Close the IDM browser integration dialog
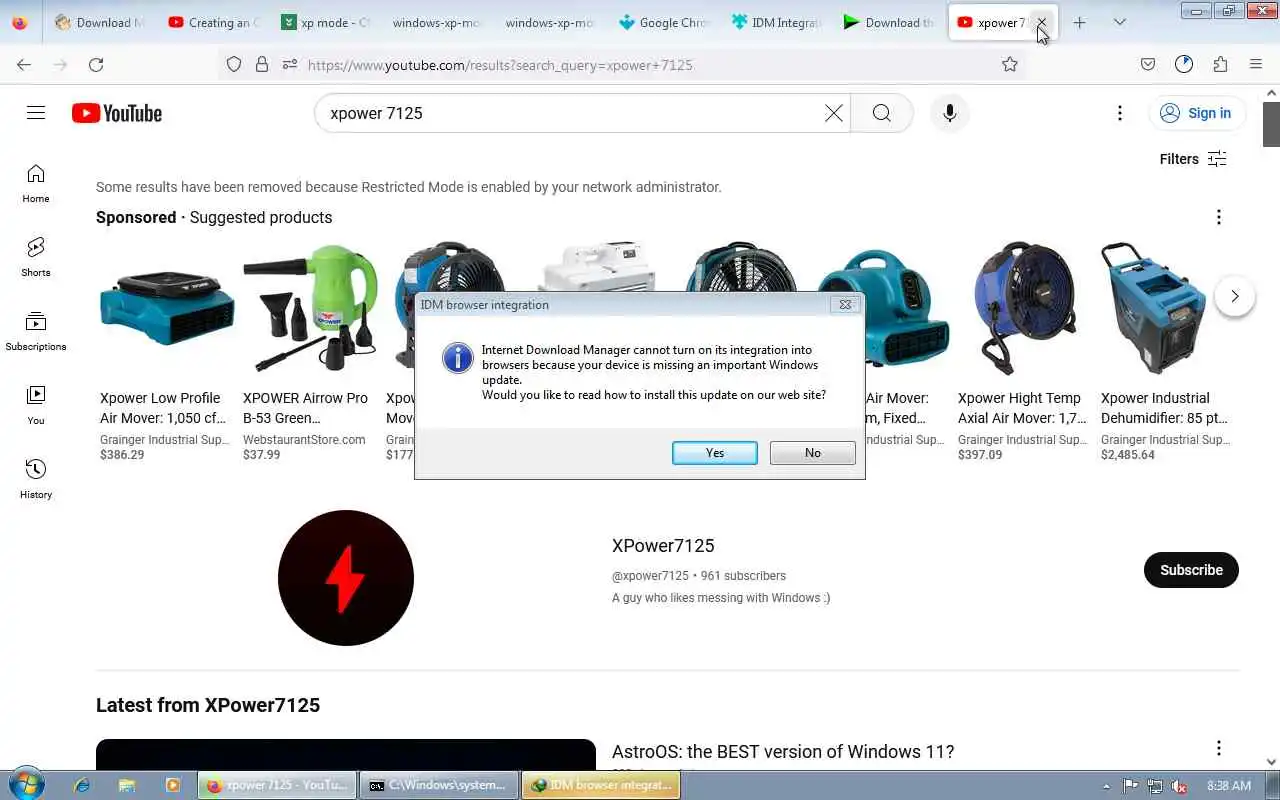 (x=845, y=305)
